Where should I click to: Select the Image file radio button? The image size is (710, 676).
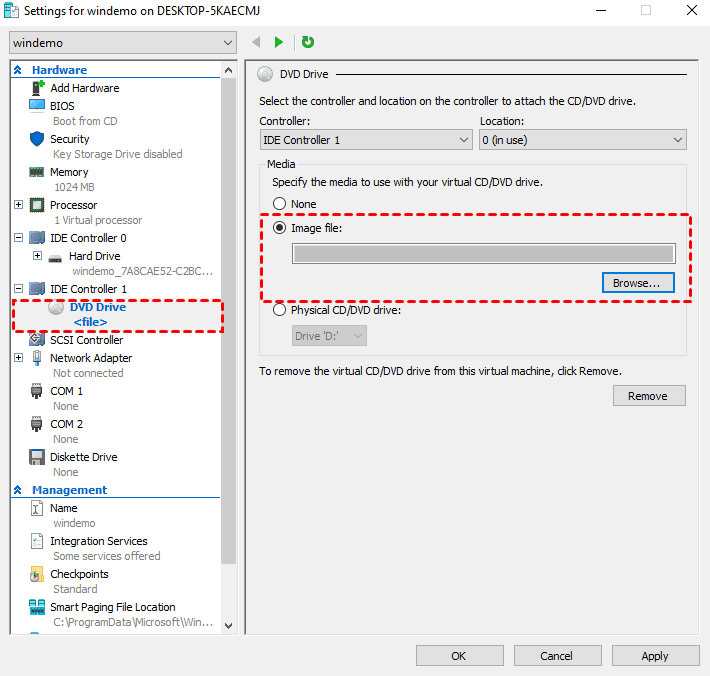(279, 228)
